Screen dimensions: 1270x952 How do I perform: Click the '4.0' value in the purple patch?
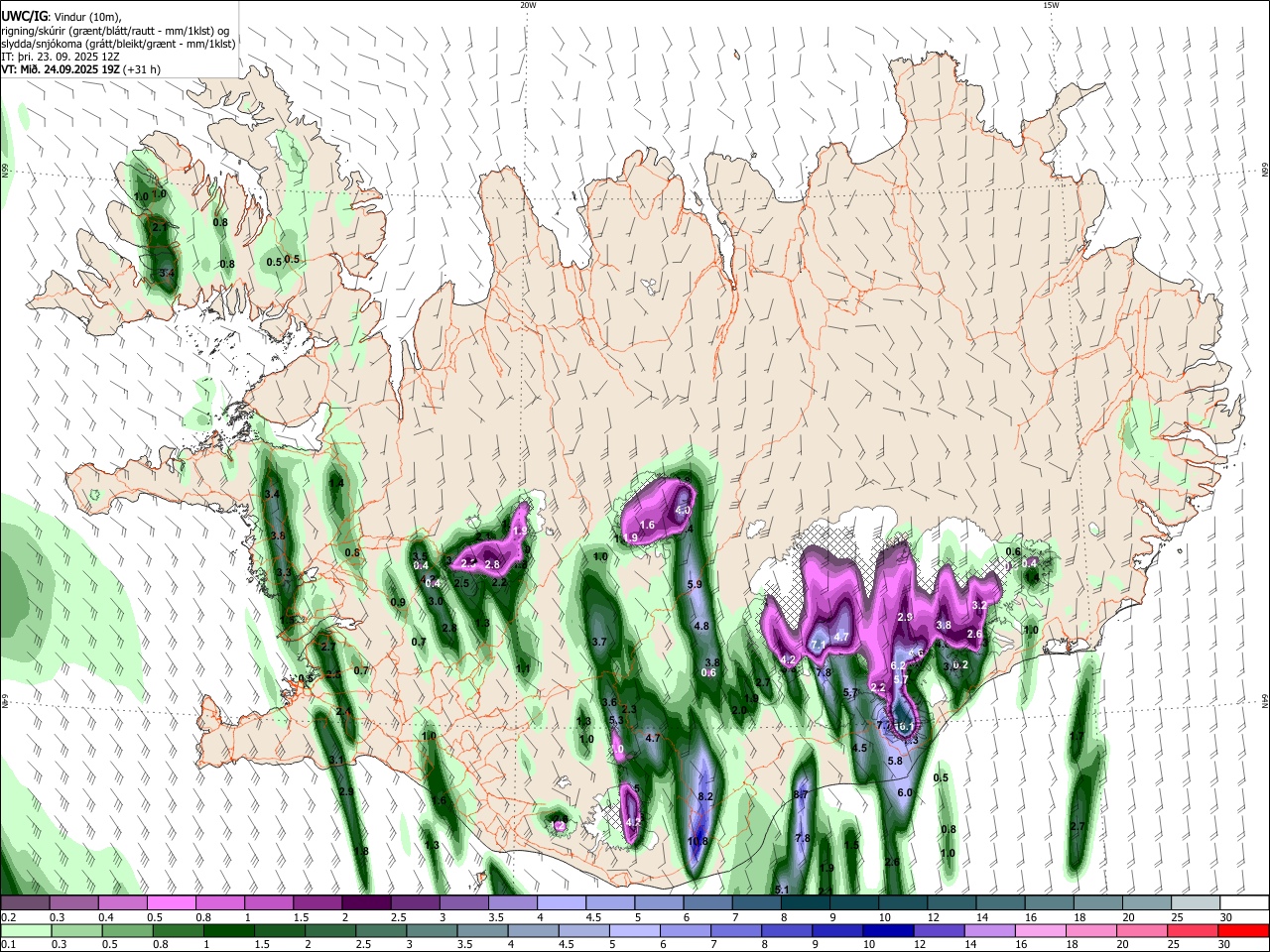683,510
